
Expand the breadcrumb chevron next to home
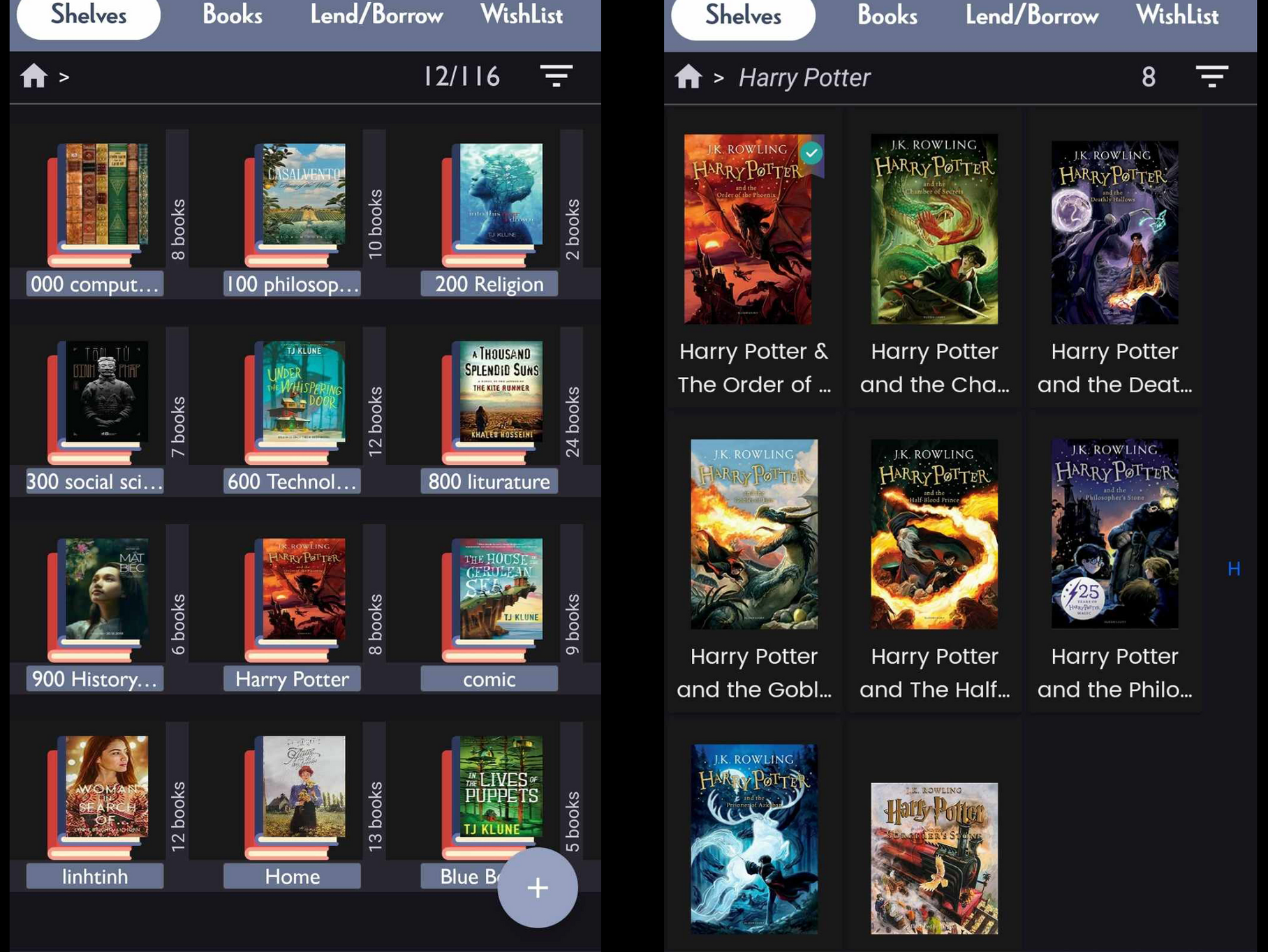64,77
